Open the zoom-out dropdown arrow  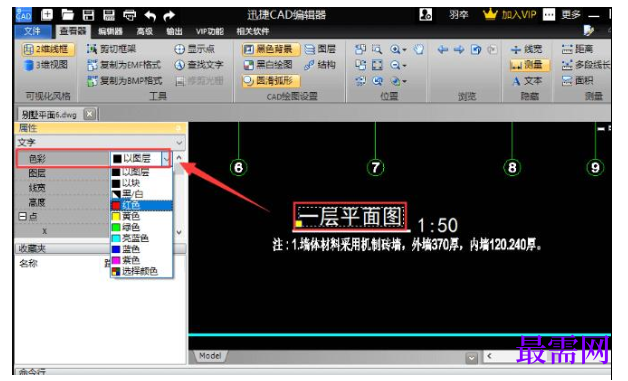click(405, 65)
